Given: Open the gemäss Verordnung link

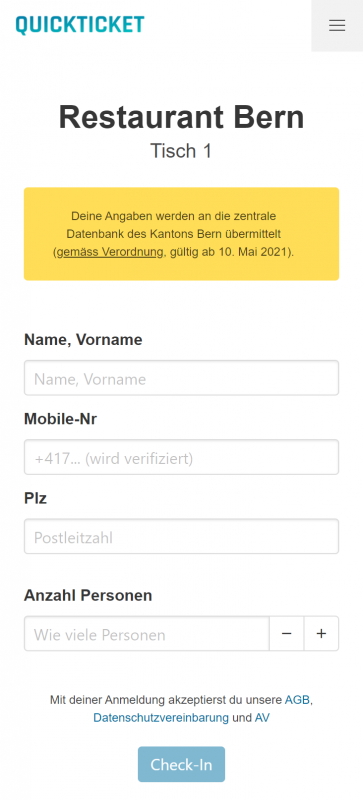Looking at the screenshot, I should tap(110, 252).
